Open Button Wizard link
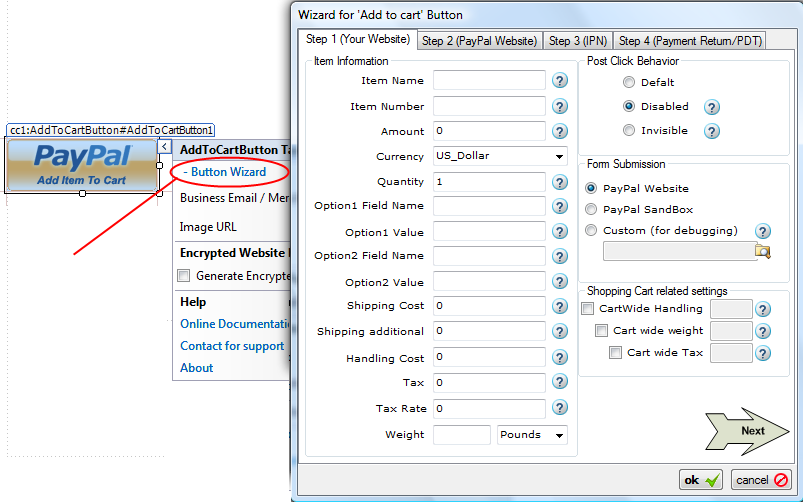The image size is (803, 502). pos(228,172)
